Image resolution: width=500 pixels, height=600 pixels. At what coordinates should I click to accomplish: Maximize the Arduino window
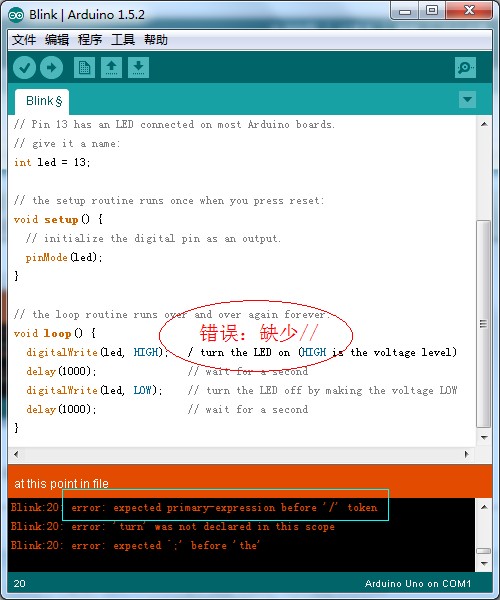[x=432, y=11]
